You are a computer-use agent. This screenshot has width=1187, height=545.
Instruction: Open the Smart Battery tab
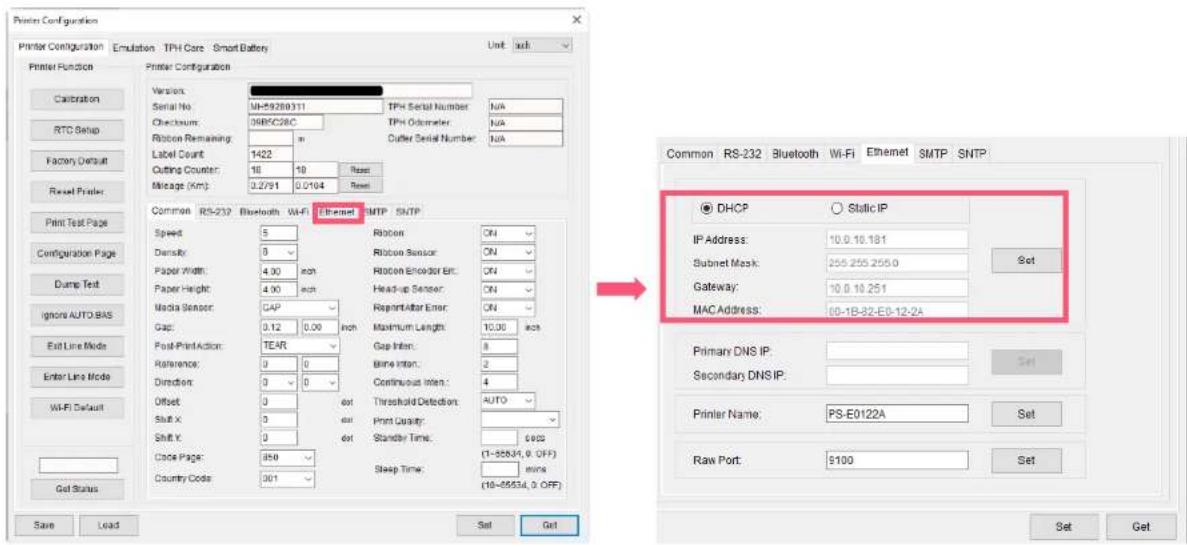click(241, 48)
